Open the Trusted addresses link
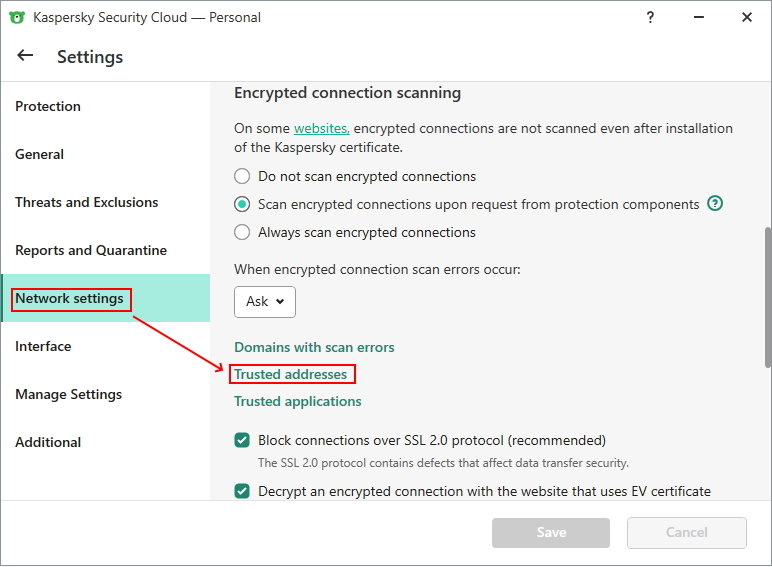The image size is (772, 567). tap(291, 374)
